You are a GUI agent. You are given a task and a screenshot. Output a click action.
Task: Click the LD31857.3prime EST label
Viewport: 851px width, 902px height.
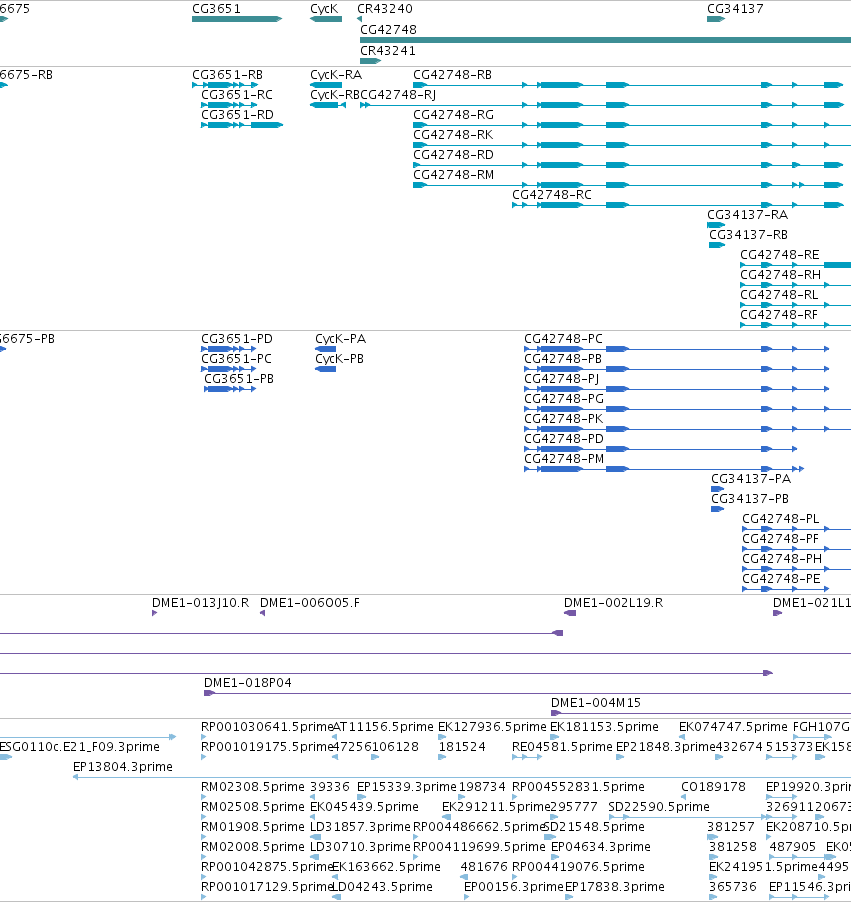360,827
